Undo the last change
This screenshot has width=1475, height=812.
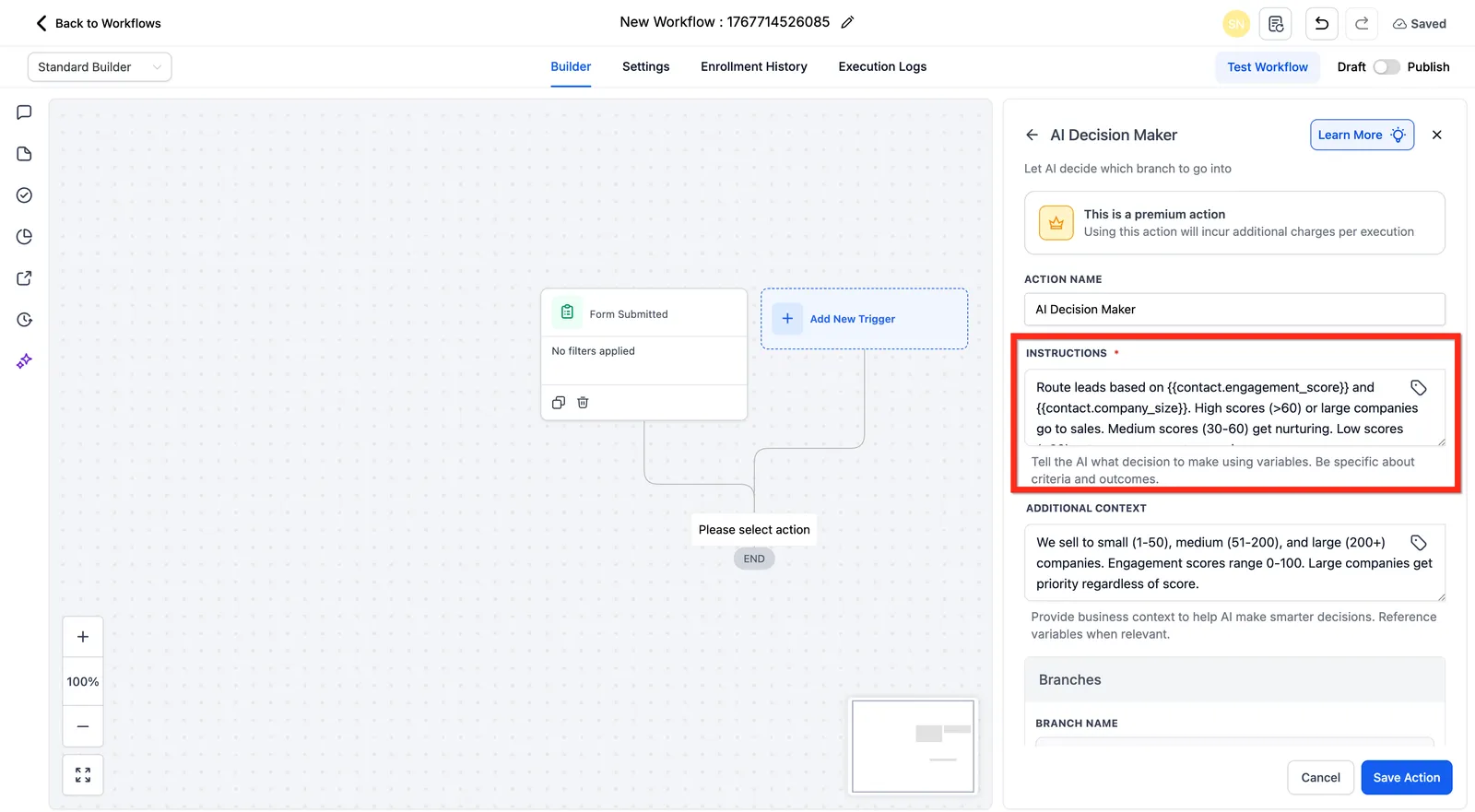click(1321, 24)
